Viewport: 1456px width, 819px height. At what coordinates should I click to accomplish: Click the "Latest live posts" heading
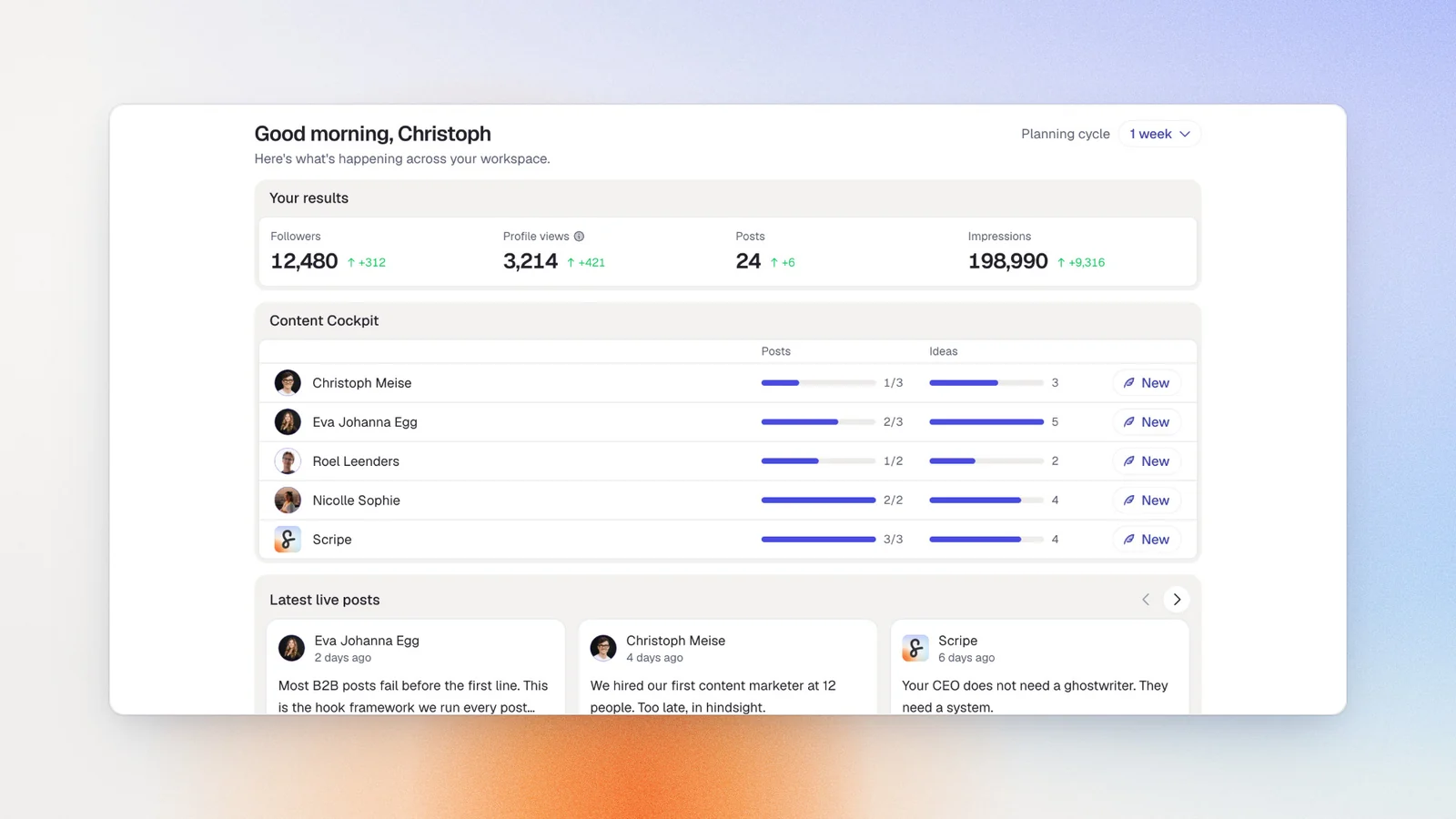tap(325, 600)
